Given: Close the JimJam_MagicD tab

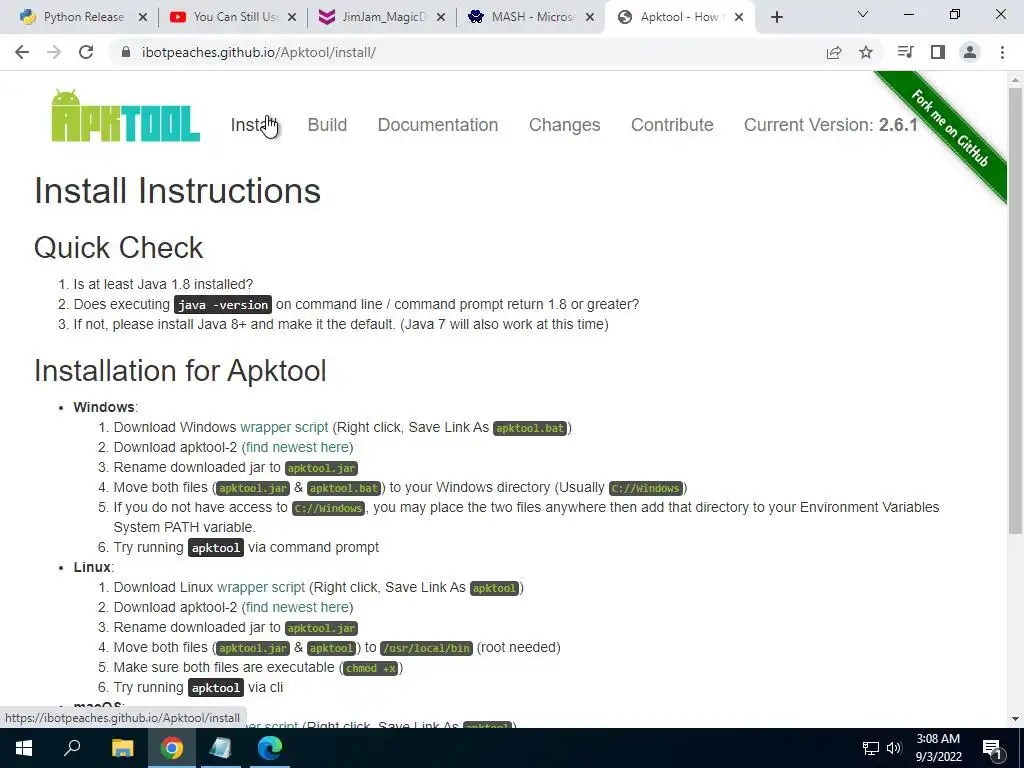Looking at the screenshot, I should pos(441,18).
